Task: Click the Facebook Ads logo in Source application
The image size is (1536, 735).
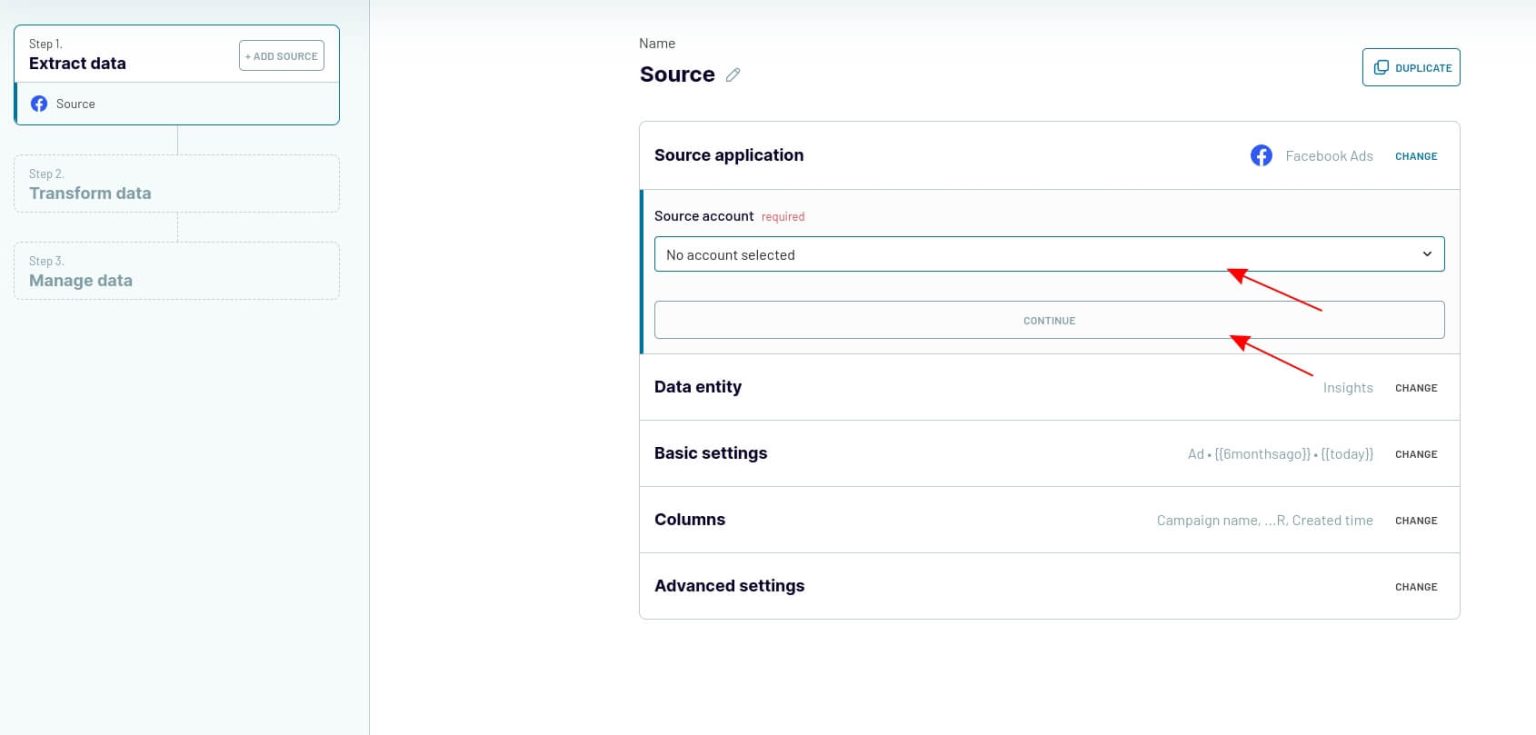Action: [1261, 155]
